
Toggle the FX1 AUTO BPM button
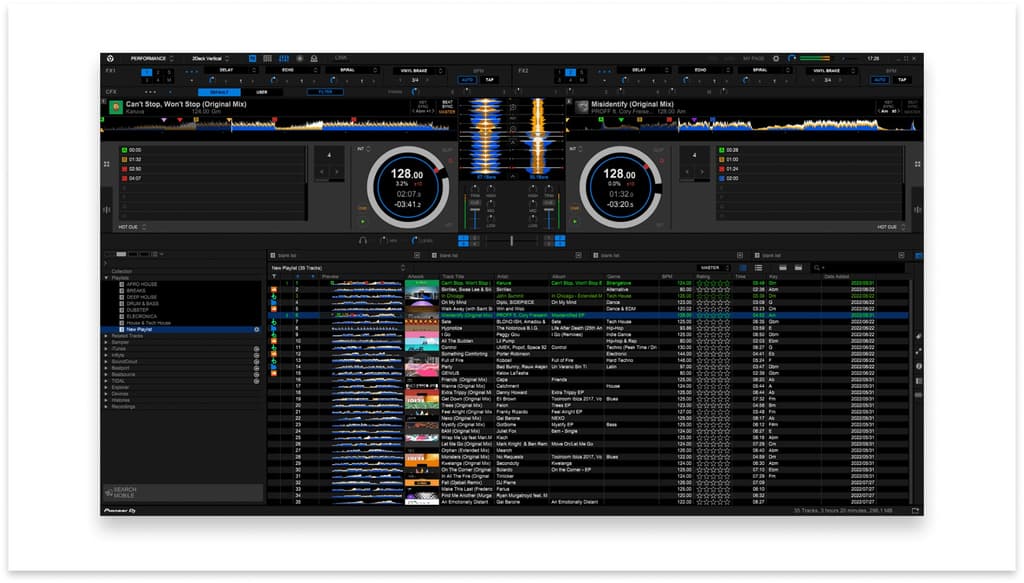click(467, 80)
